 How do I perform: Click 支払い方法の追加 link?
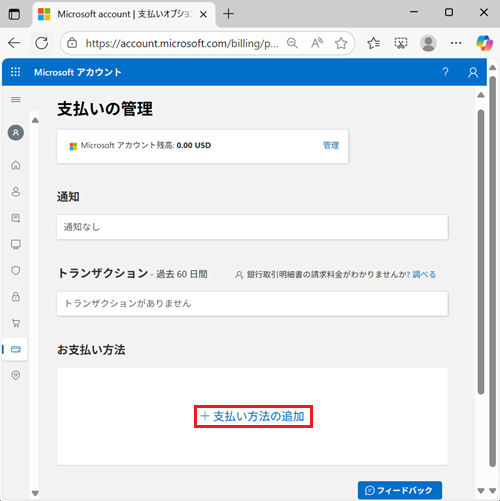(253, 416)
